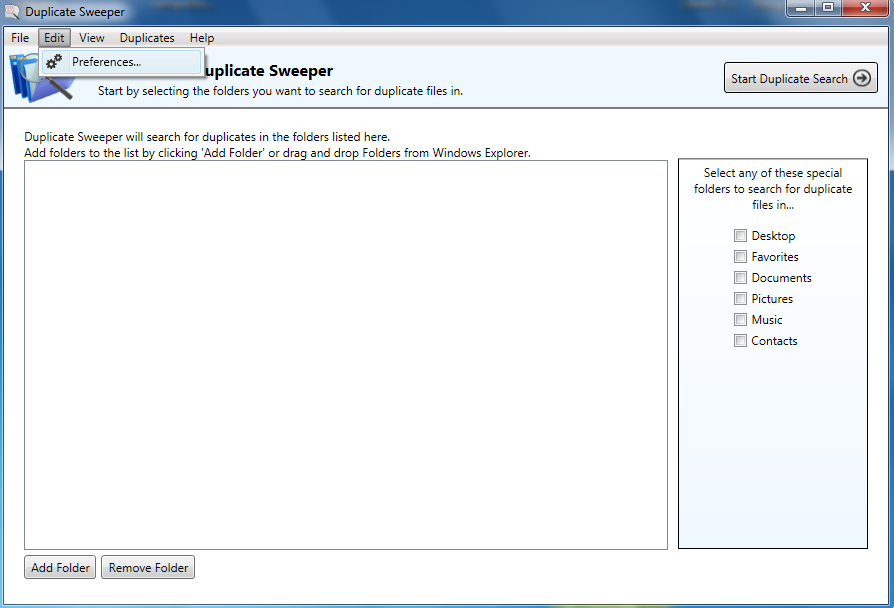Viewport: 894px width, 608px height.
Task: Enable the Desktop checkbox
Action: (740, 236)
